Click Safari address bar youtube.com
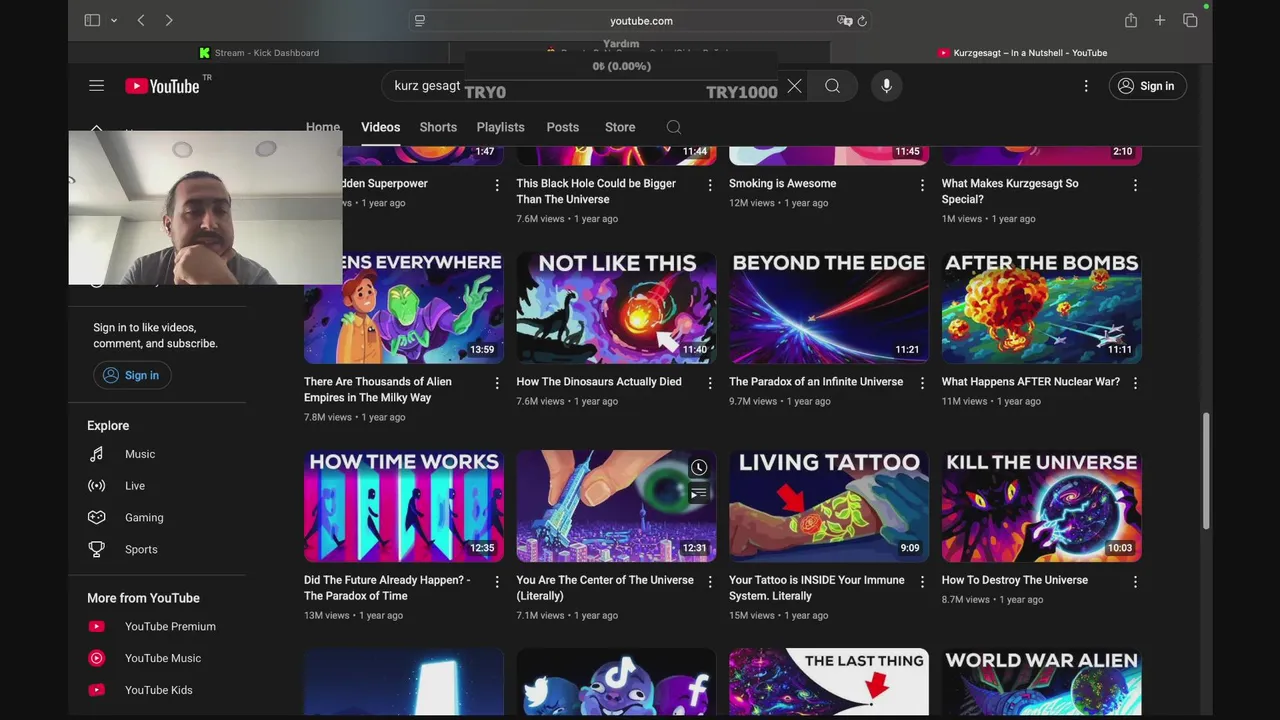1280x720 pixels. click(x=641, y=20)
